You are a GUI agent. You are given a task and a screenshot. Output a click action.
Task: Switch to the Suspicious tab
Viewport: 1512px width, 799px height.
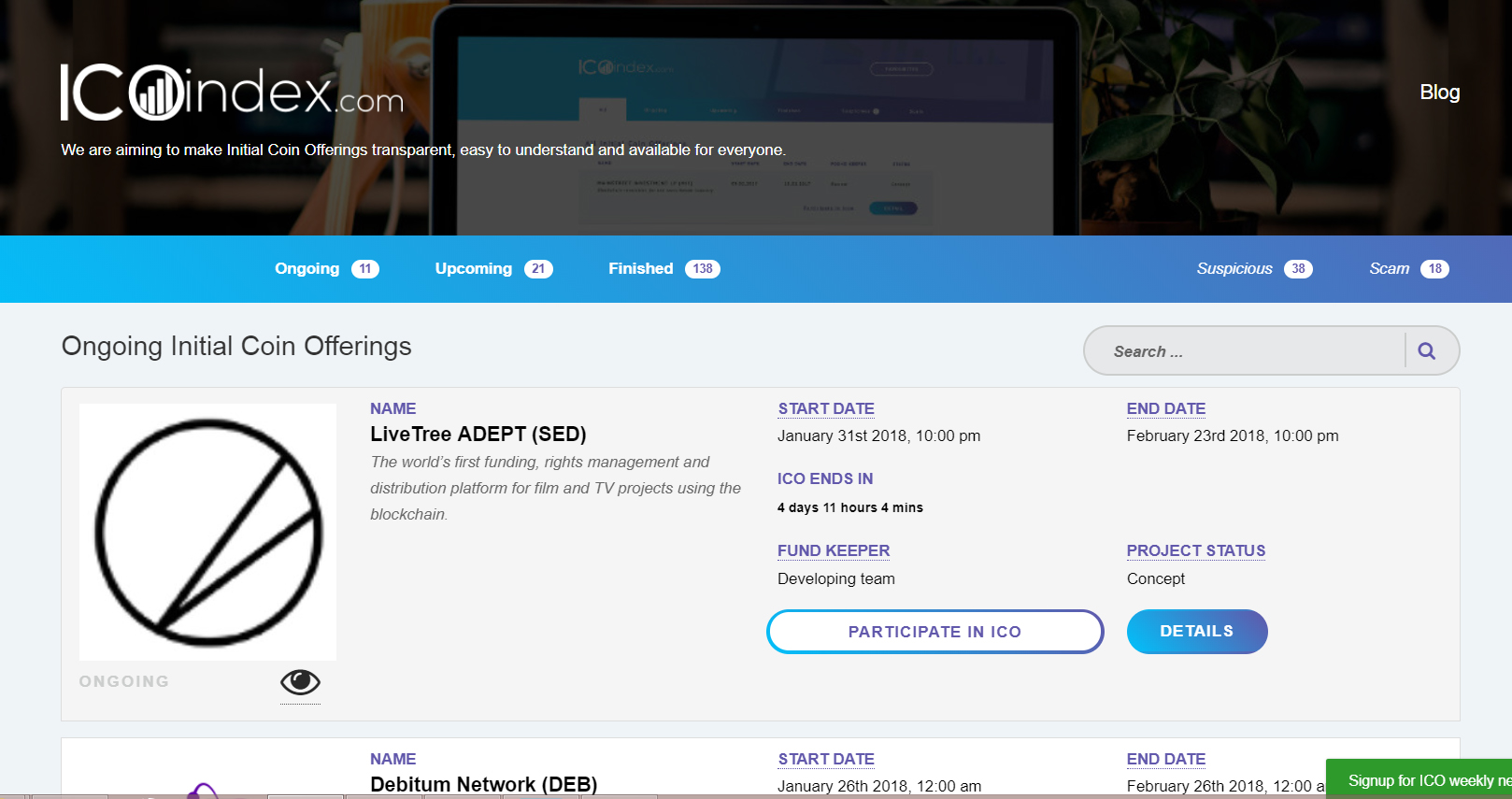click(x=1254, y=268)
